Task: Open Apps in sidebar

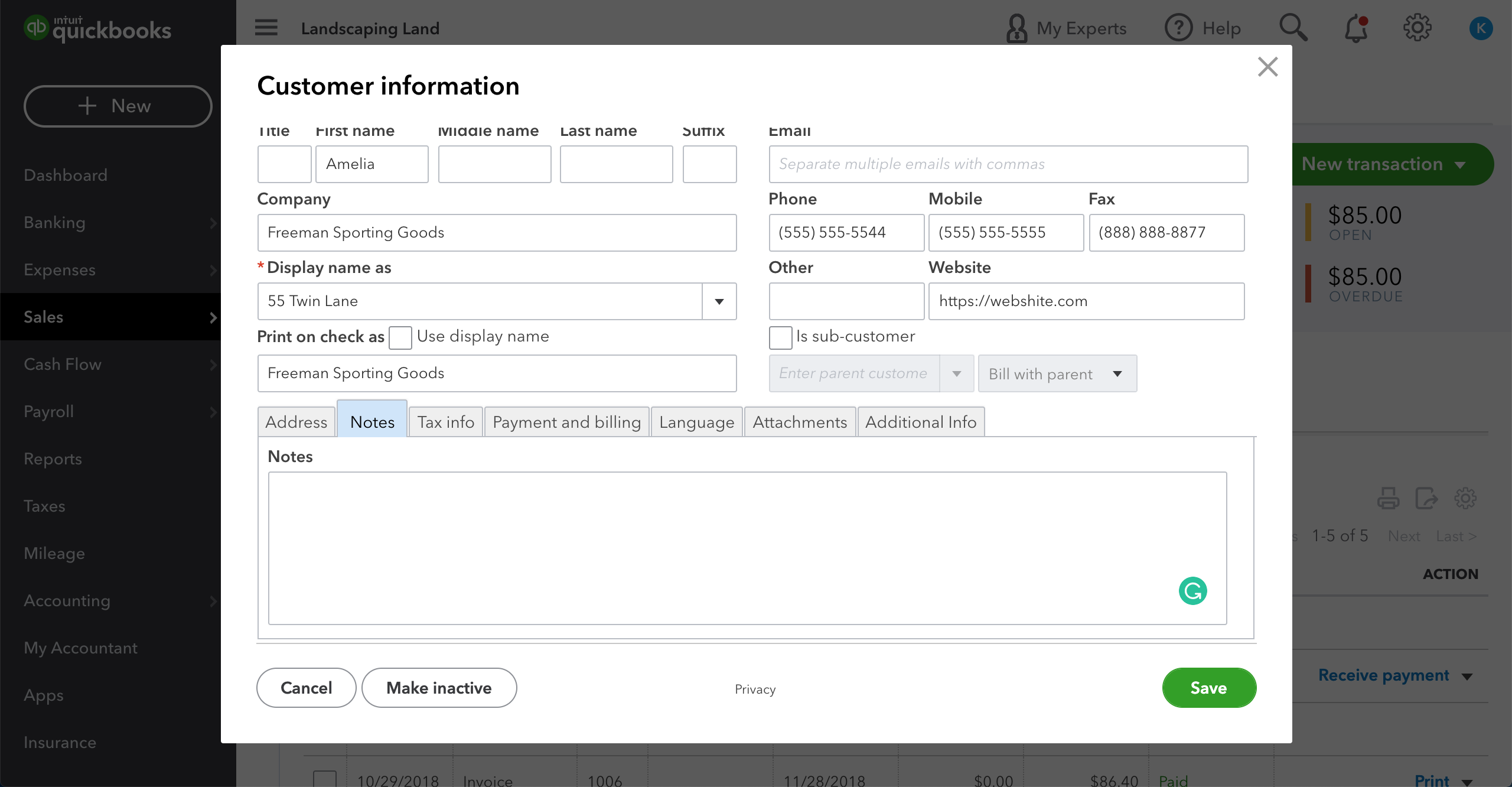Action: click(43, 695)
